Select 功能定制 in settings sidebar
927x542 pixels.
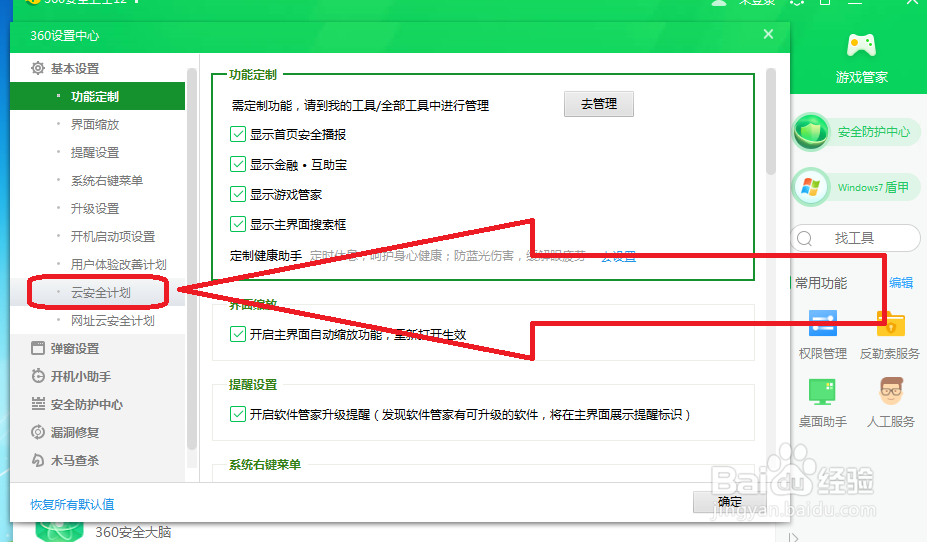point(98,96)
